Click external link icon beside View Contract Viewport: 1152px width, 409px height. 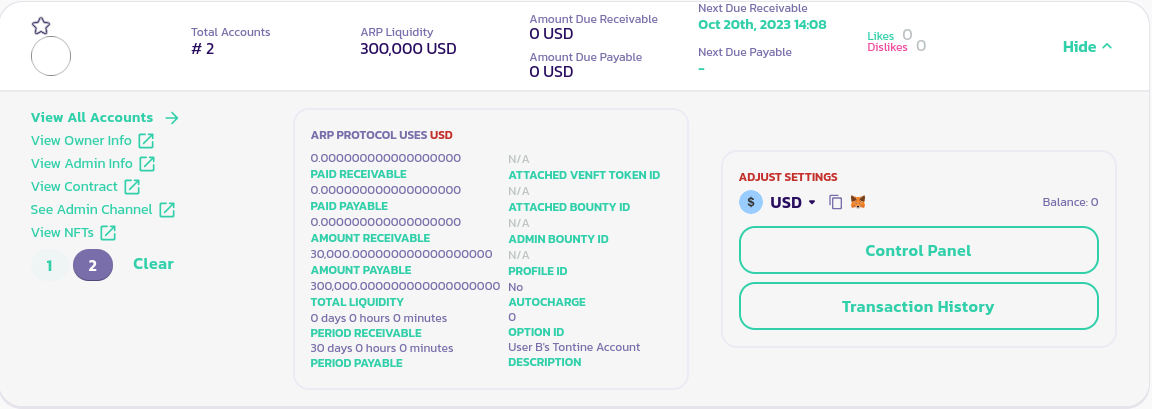pos(132,187)
